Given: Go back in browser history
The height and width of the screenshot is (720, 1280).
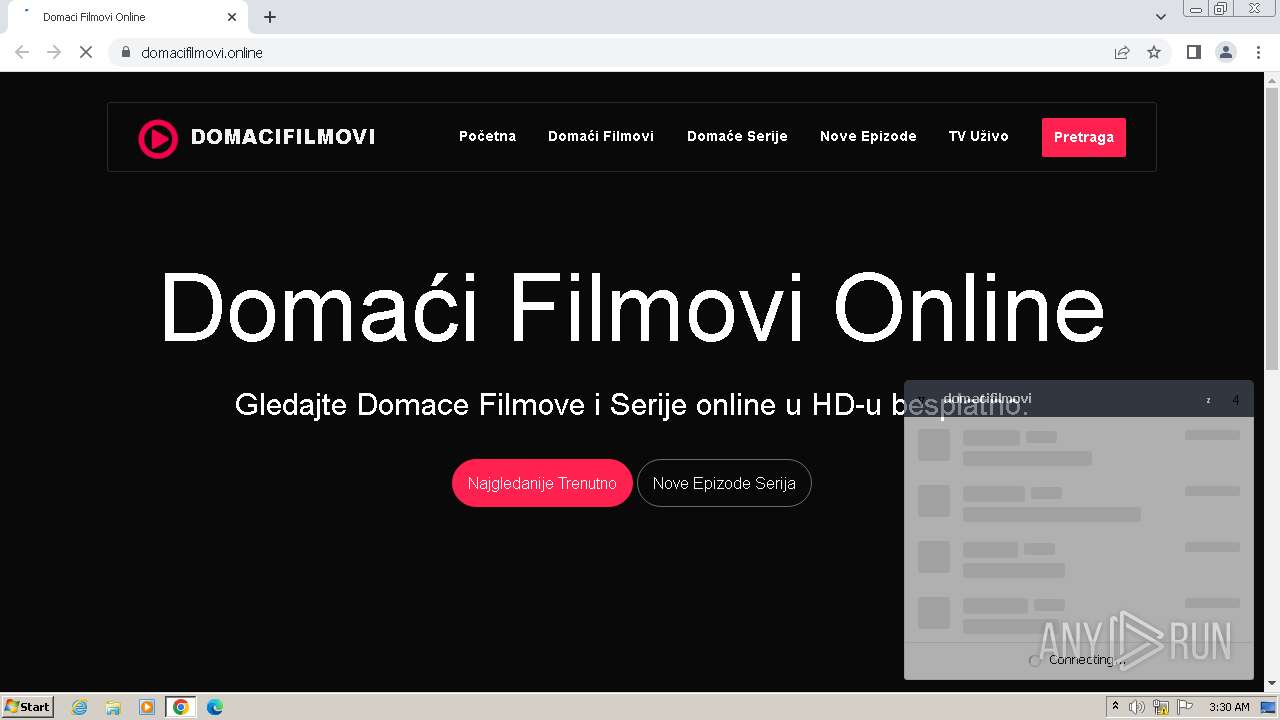Looking at the screenshot, I should (22, 52).
